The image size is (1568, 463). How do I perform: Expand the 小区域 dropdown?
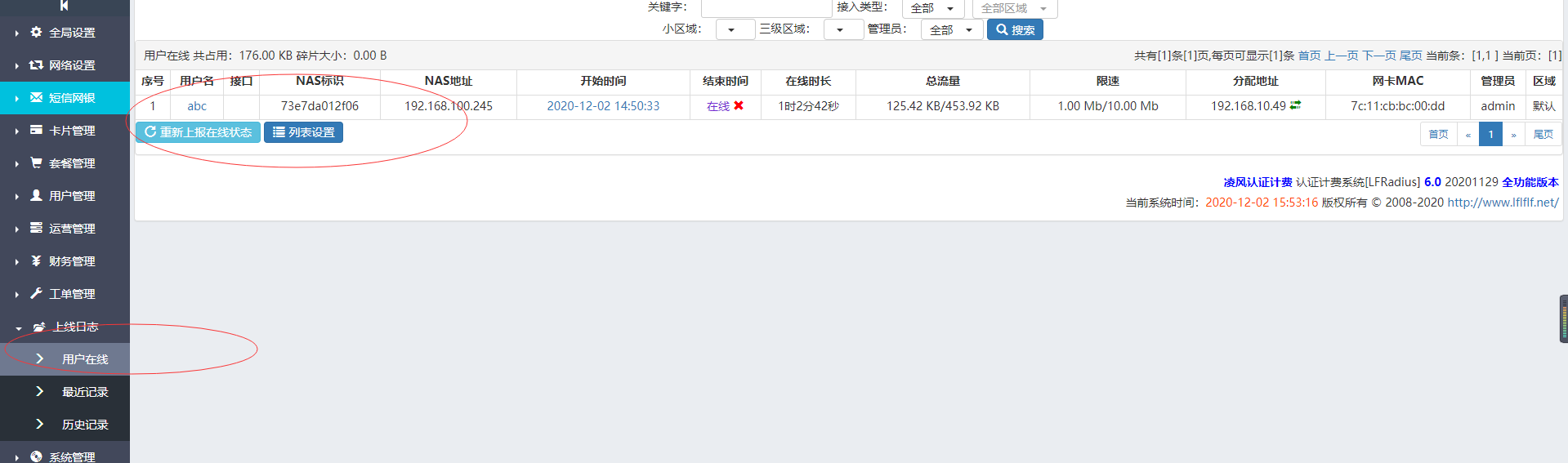tap(735, 30)
